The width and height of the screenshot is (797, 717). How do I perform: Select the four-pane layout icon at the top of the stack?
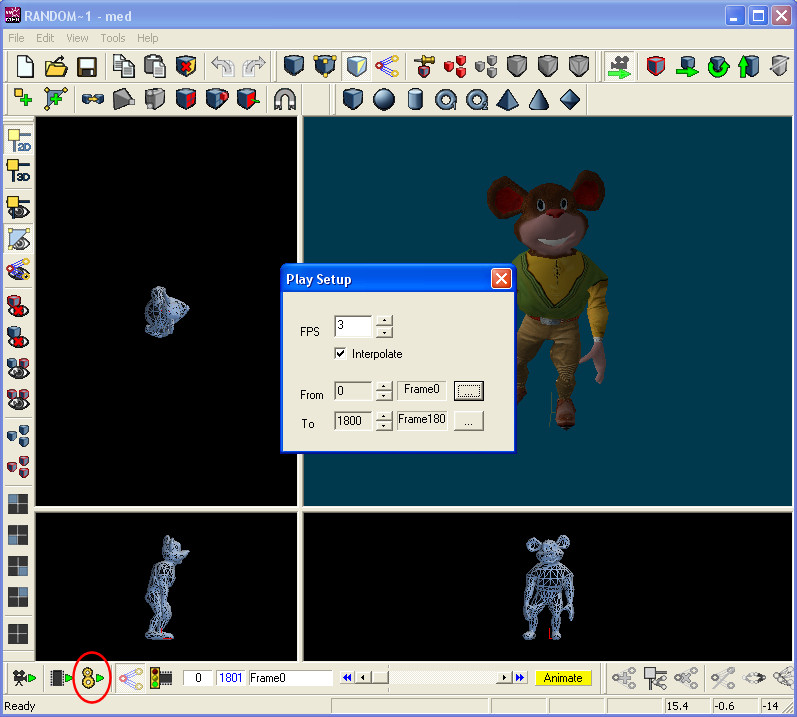18,504
